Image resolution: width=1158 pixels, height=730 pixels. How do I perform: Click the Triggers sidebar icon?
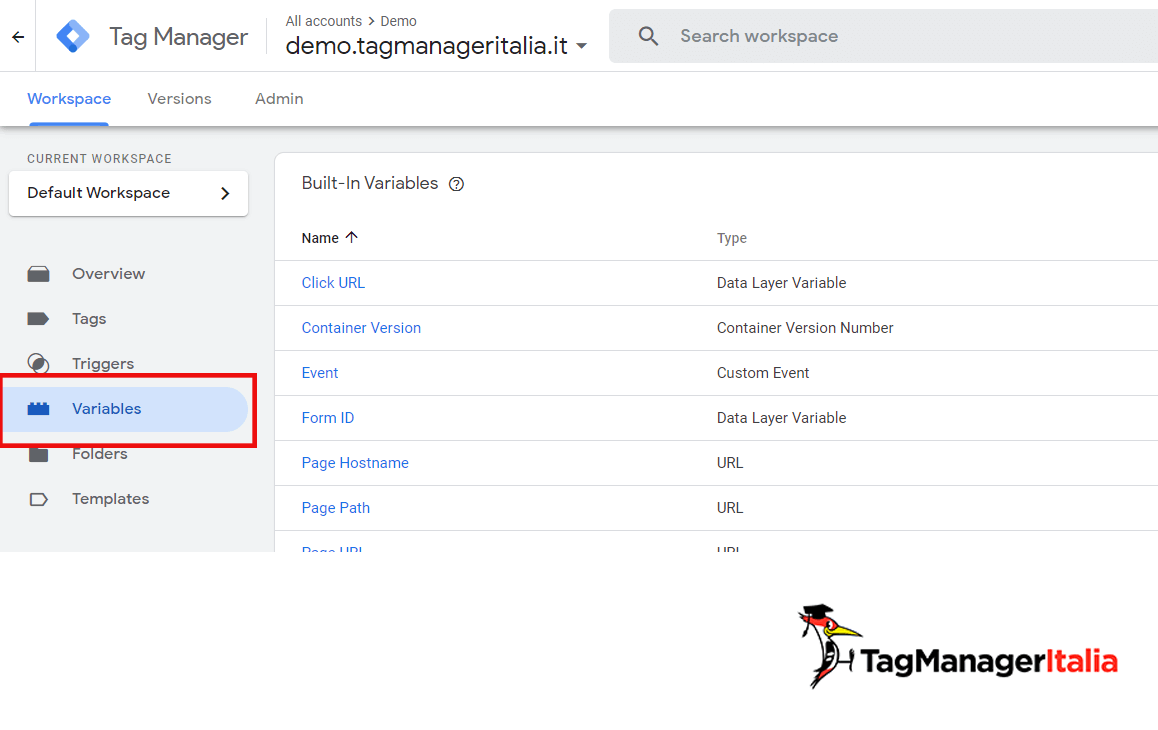pyautogui.click(x=38, y=364)
